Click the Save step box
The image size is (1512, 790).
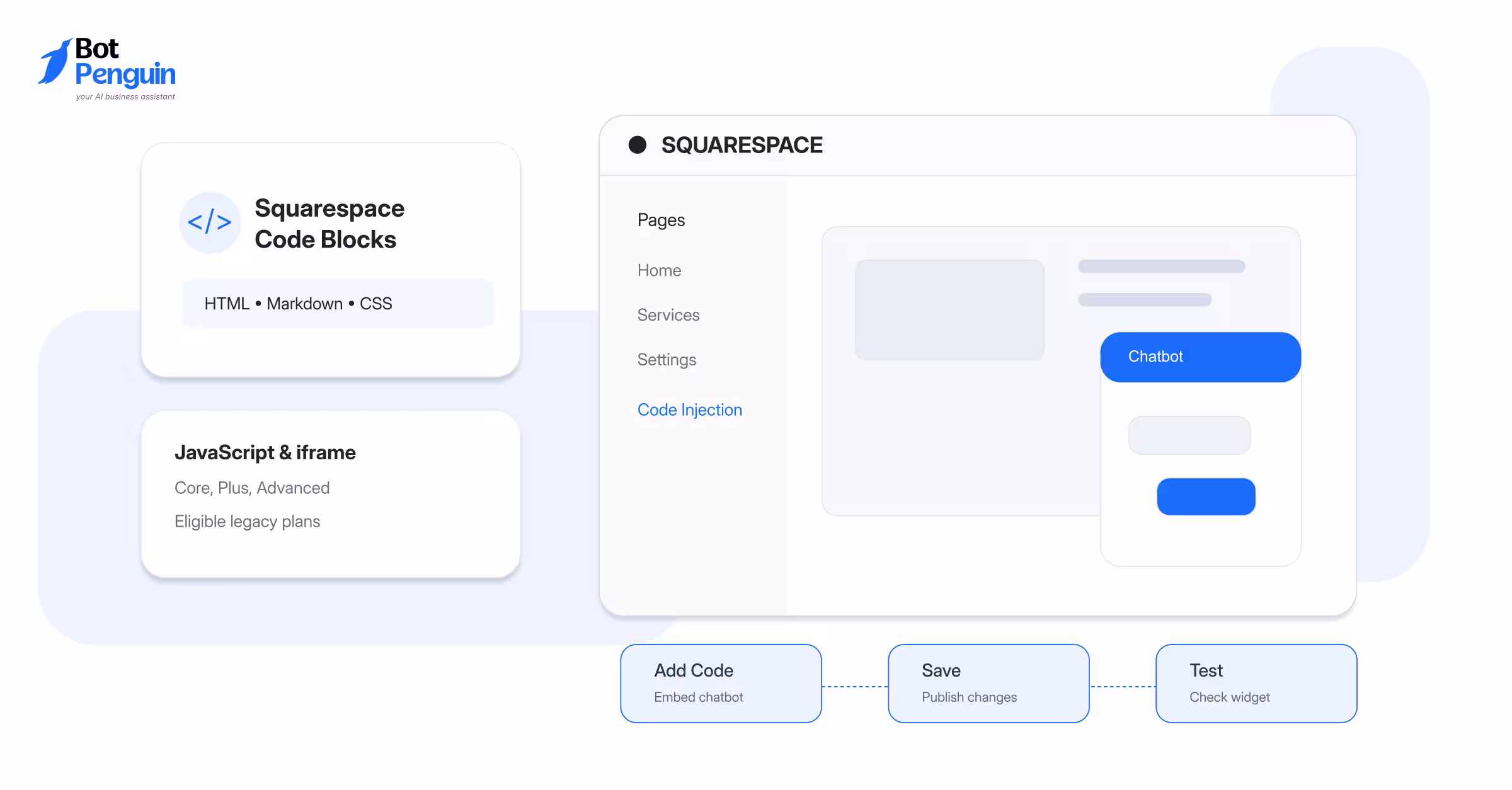click(988, 684)
